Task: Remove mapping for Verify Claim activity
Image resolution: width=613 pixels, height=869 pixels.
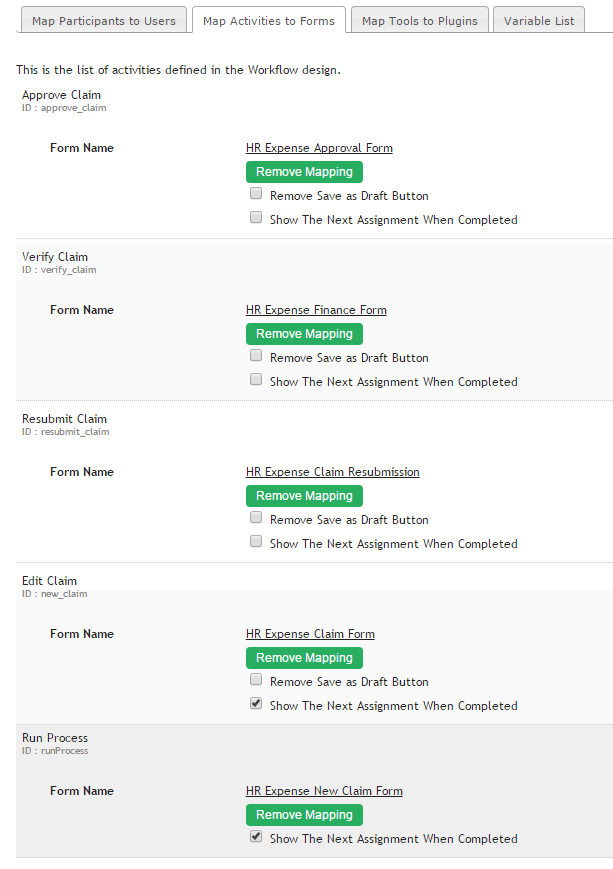Action: click(x=304, y=334)
